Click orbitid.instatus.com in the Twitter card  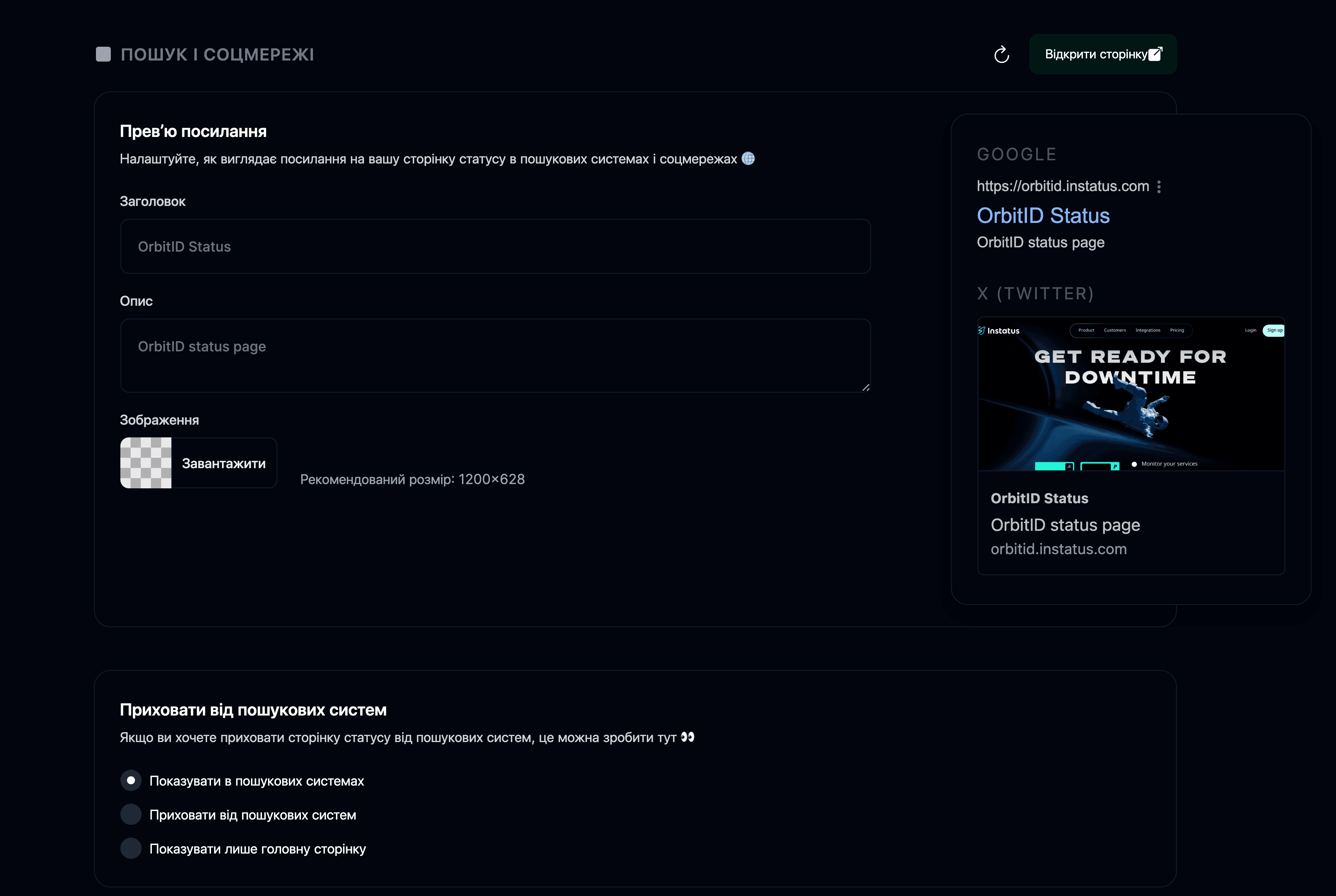tap(1059, 549)
